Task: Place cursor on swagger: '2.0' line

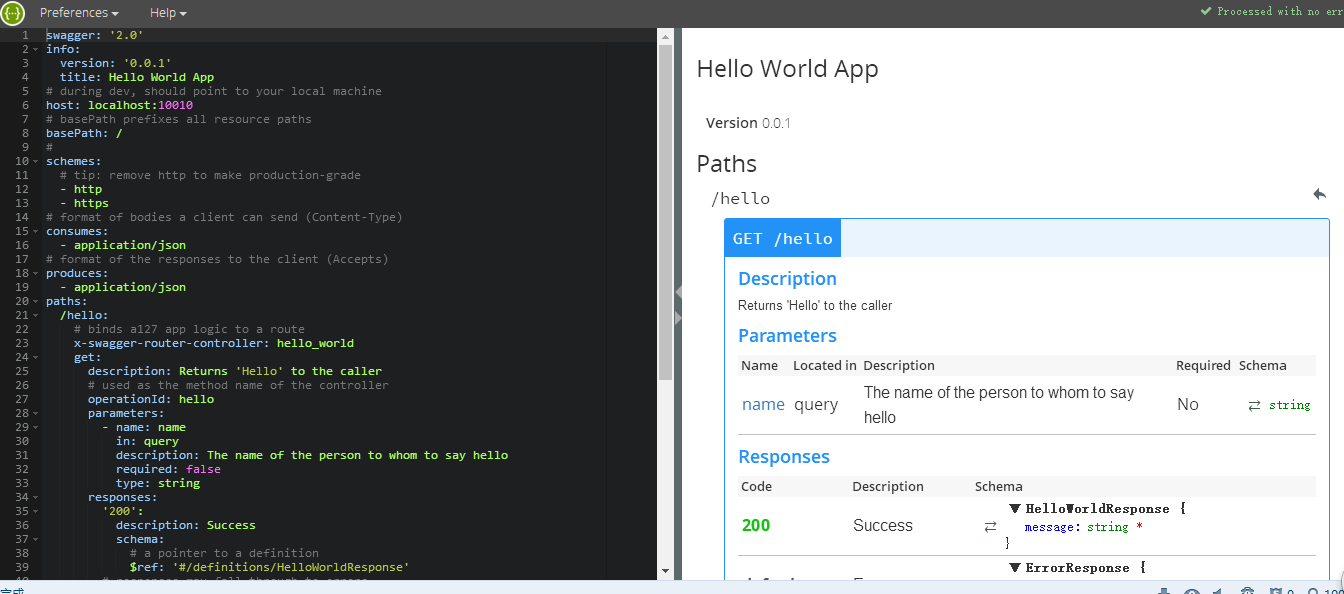Action: click(95, 35)
